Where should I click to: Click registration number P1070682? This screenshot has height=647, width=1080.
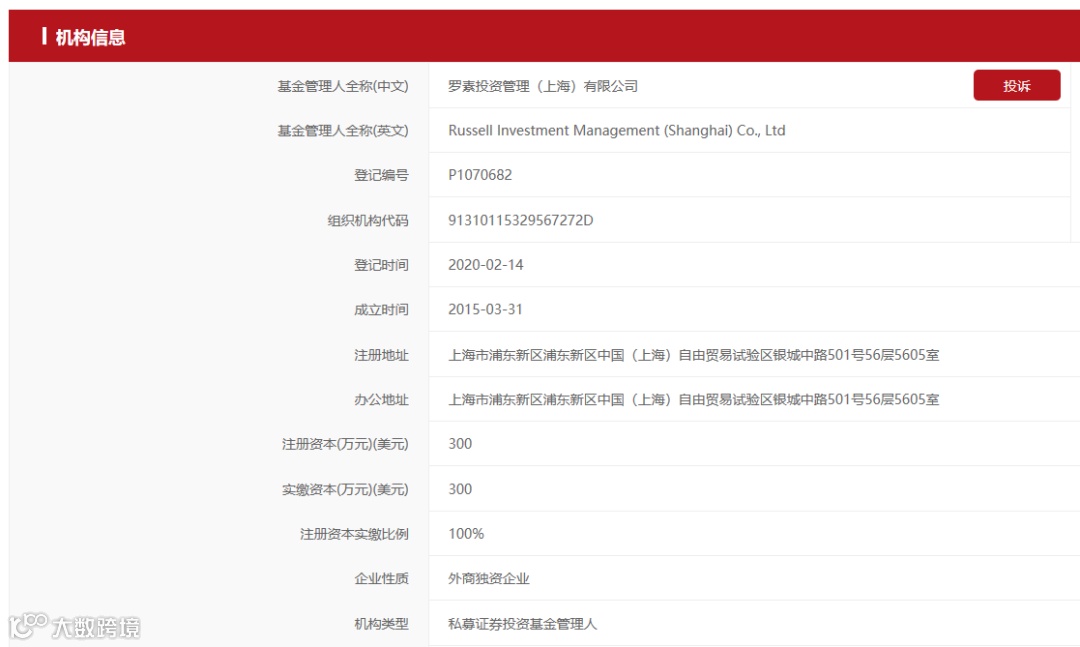[x=480, y=175]
